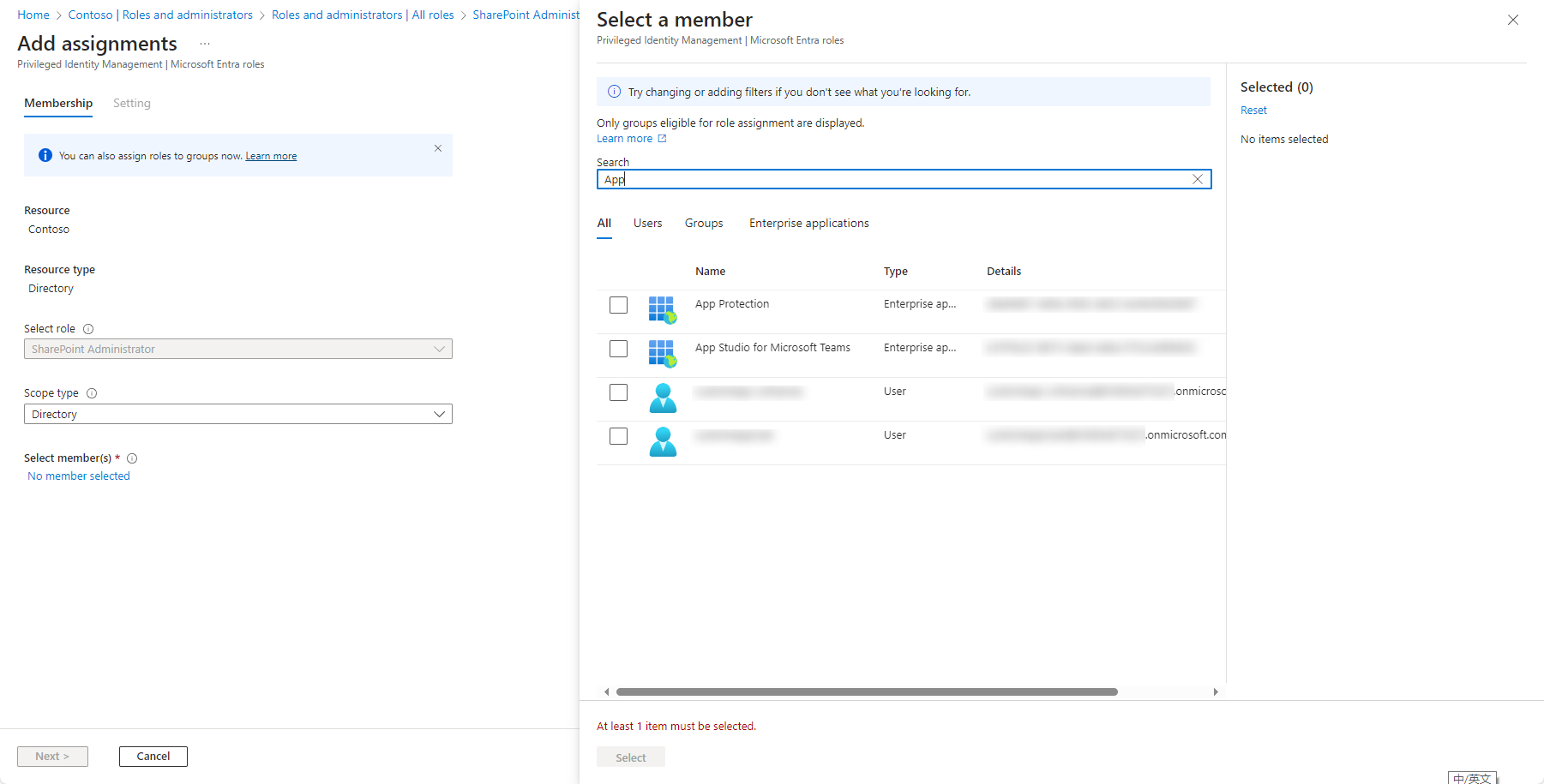
Task: Open the SharePoint Administrator role dropdown
Action: click(x=237, y=349)
